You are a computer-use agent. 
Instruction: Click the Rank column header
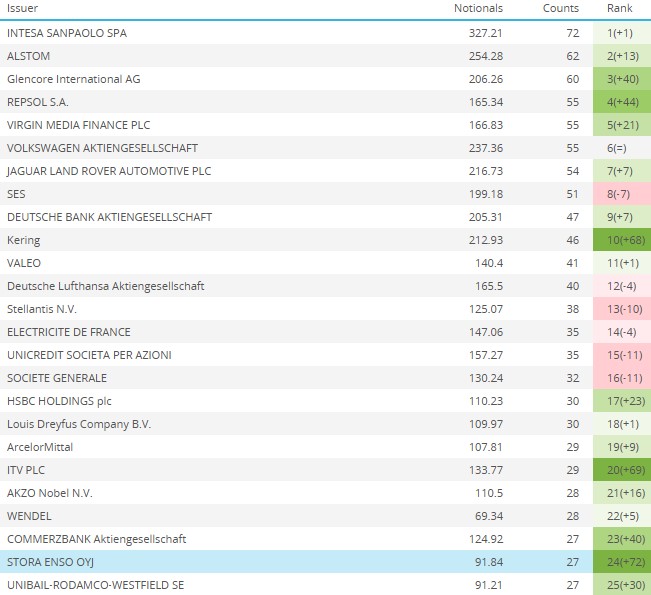(619, 8)
